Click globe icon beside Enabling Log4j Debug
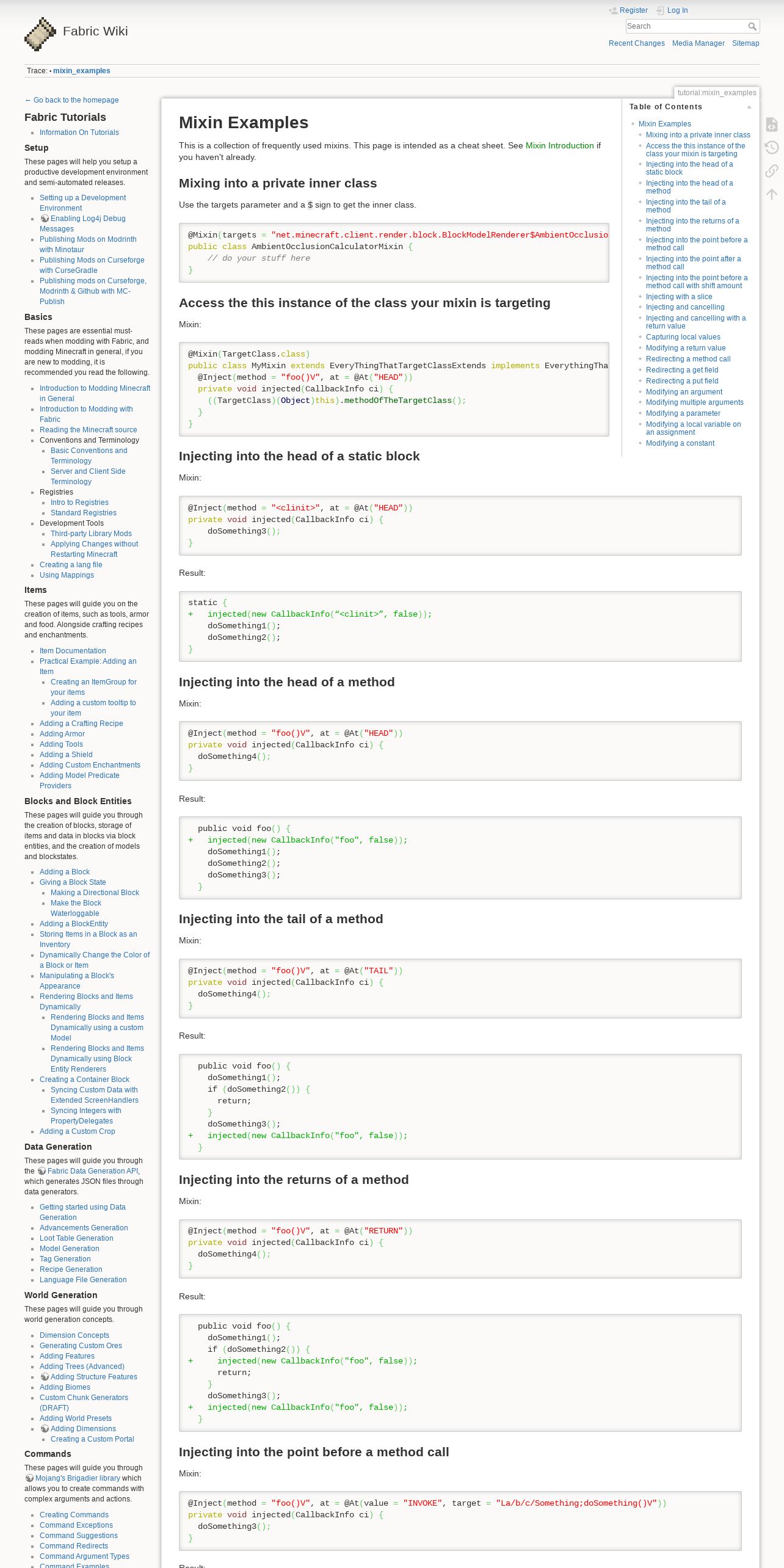Image resolution: width=784 pixels, height=1568 pixels. point(45,219)
